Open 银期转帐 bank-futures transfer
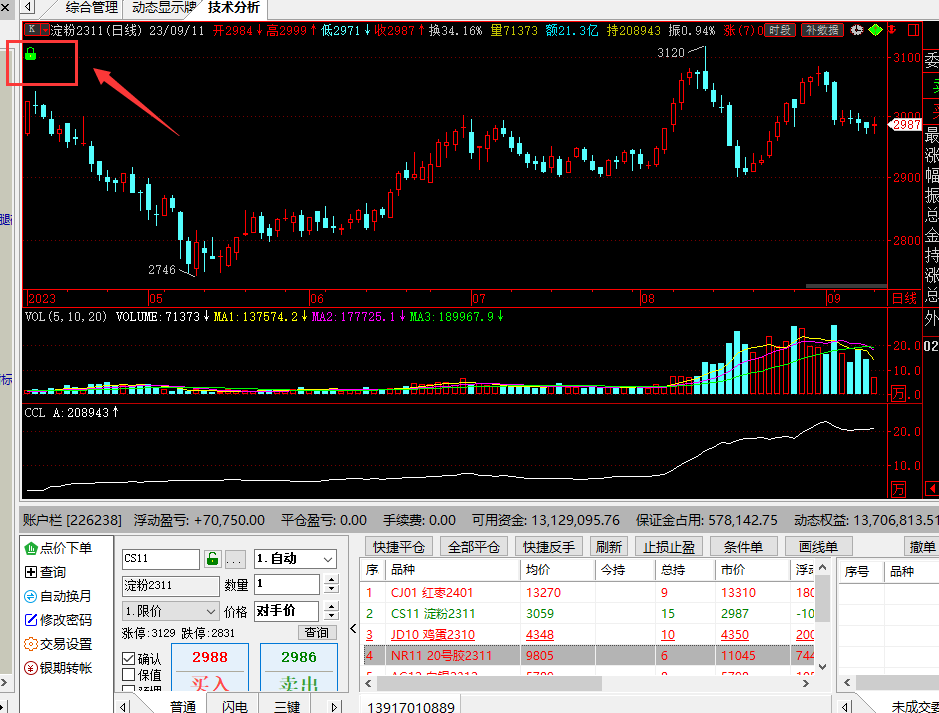Viewport: 939px width, 713px height. [65, 668]
